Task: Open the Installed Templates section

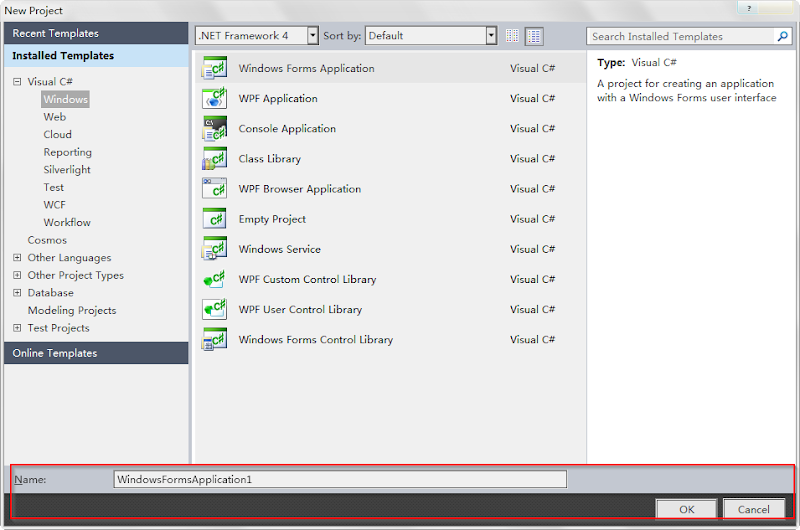Action: tap(96, 56)
